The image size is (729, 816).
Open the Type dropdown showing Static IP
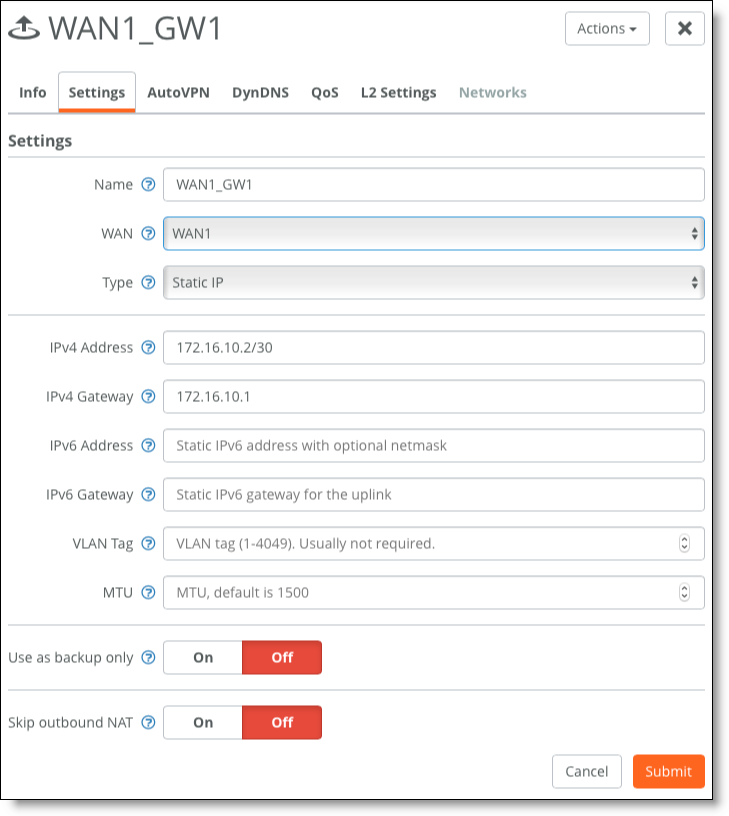434,283
